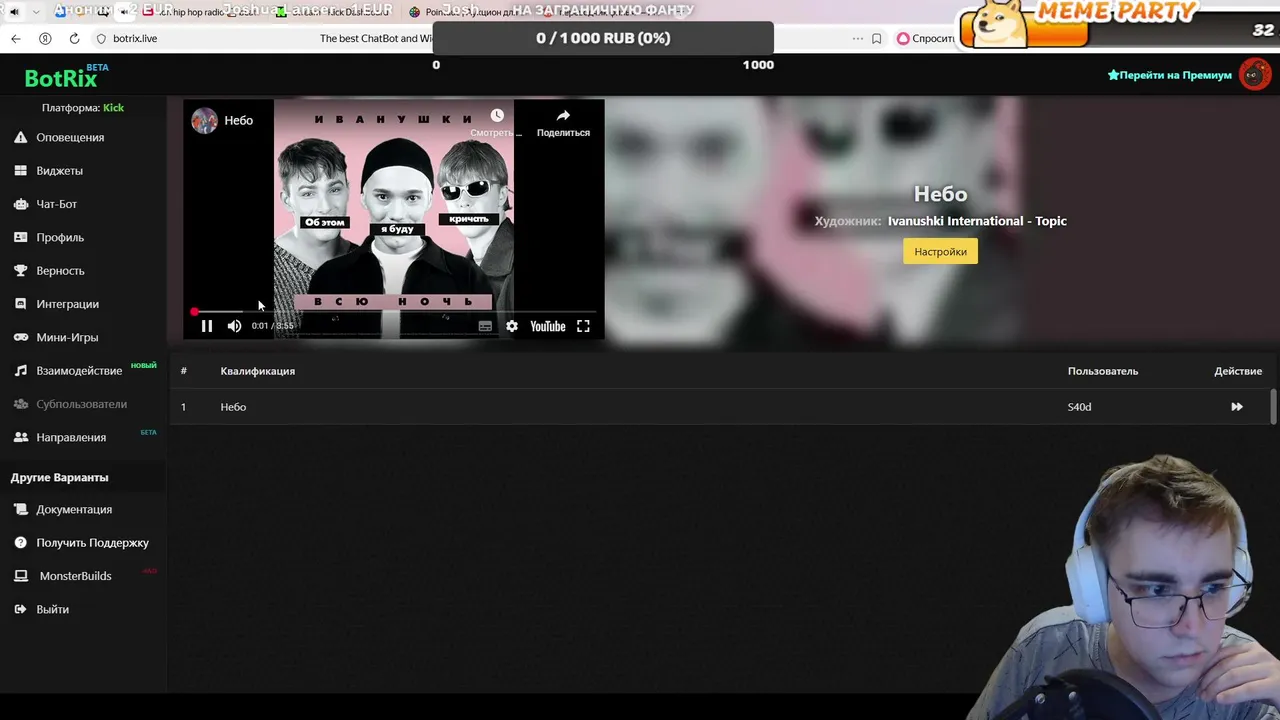
Task: Pause the YouTube video
Action: pos(207,326)
